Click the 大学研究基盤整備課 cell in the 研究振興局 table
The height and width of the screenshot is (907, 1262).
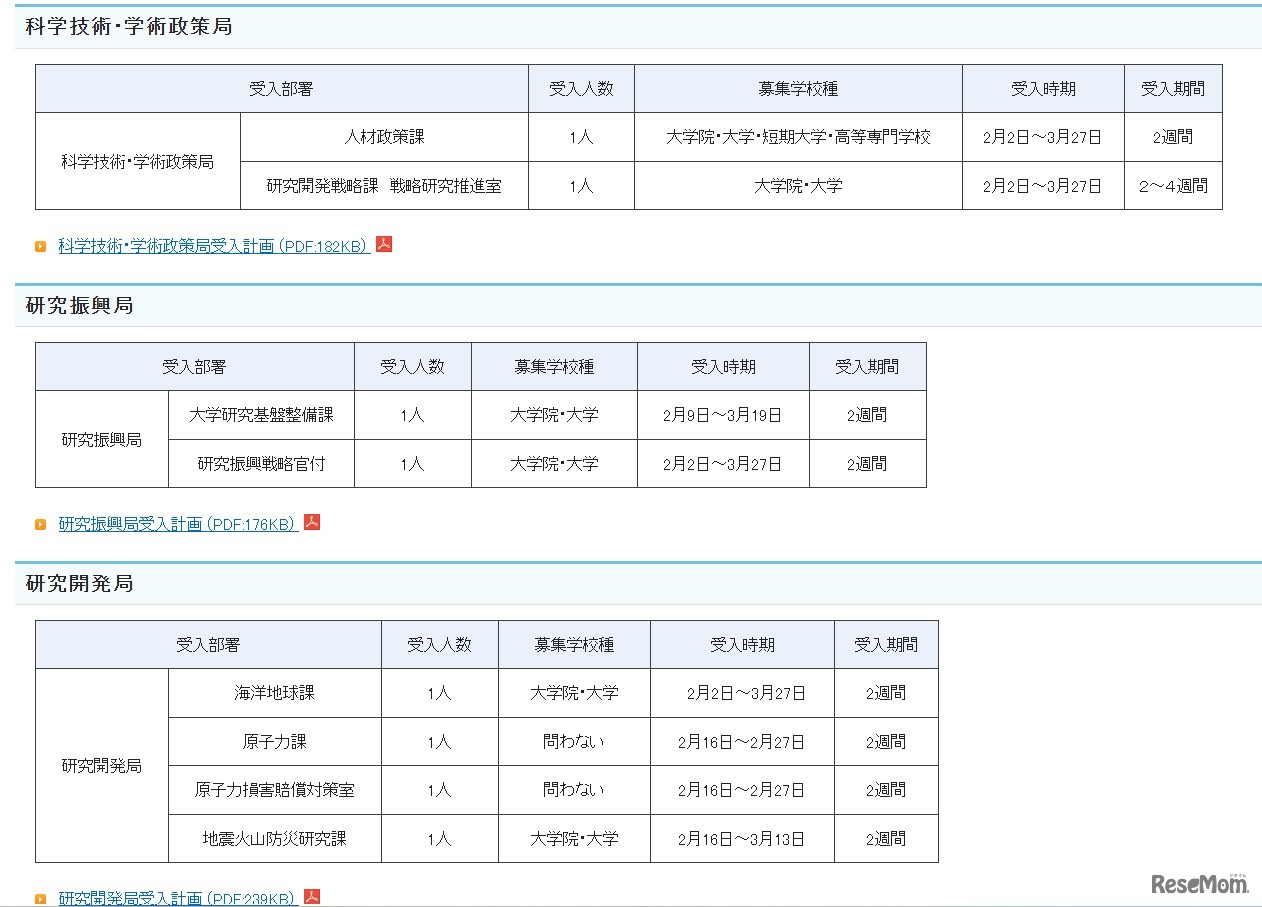click(x=261, y=415)
